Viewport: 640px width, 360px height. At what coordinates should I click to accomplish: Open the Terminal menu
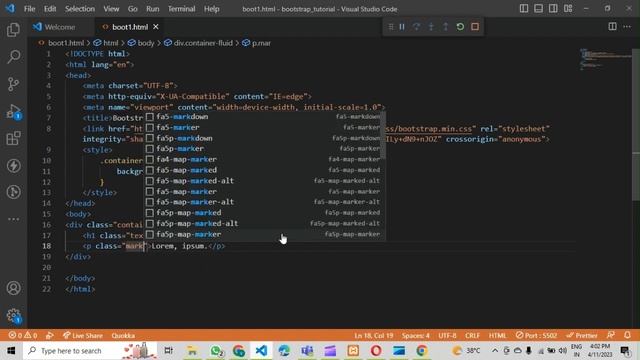(181, 9)
